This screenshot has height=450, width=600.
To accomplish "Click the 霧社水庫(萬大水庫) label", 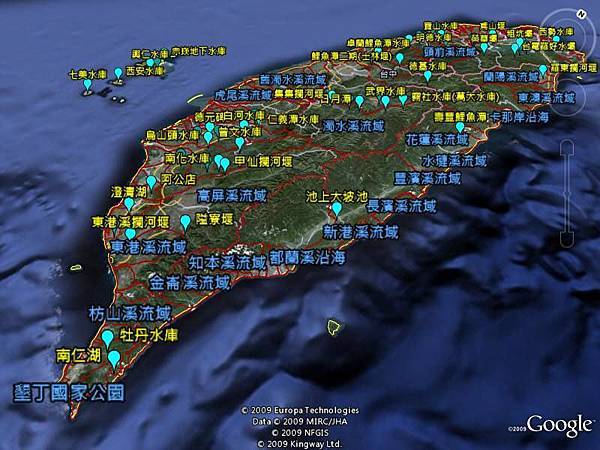I will [455, 96].
